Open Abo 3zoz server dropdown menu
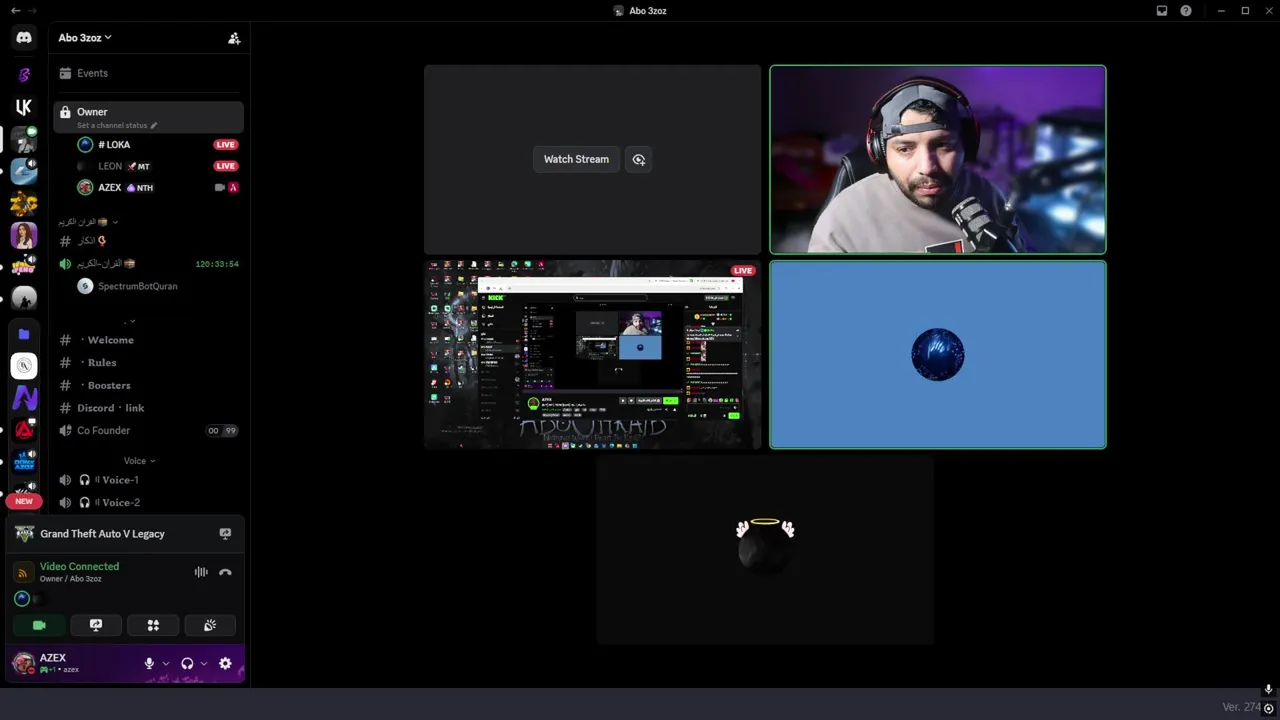 pos(85,38)
